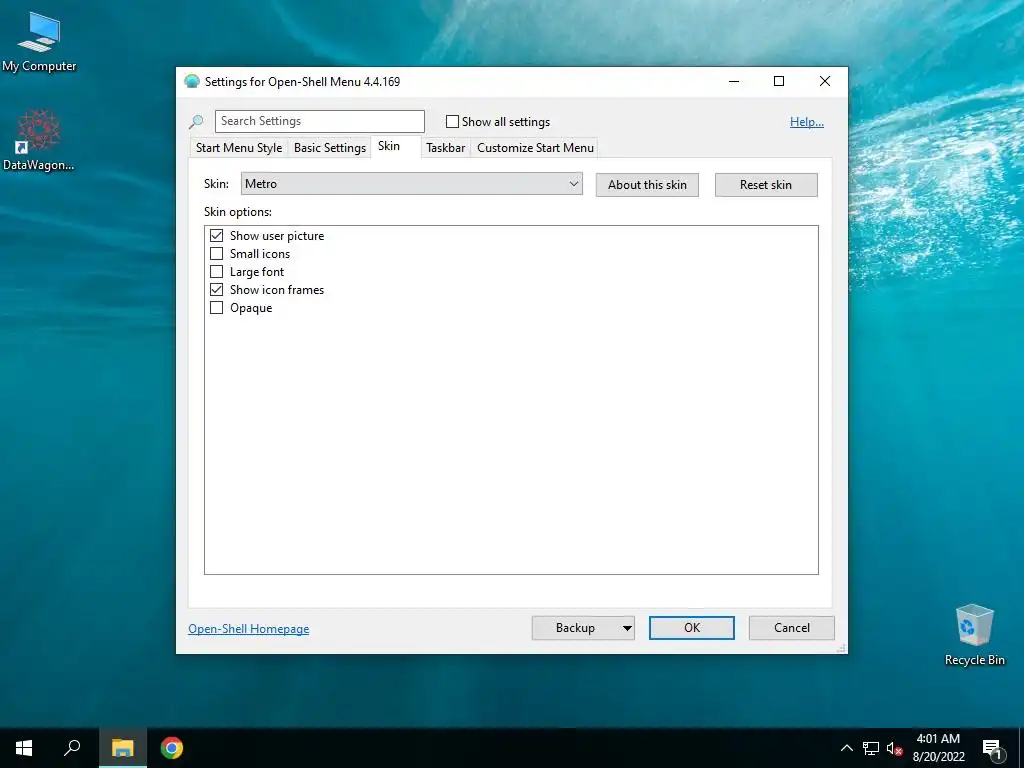Viewport: 1024px width, 768px height.
Task: Open My Computer desktop icon
Action: pos(39,40)
